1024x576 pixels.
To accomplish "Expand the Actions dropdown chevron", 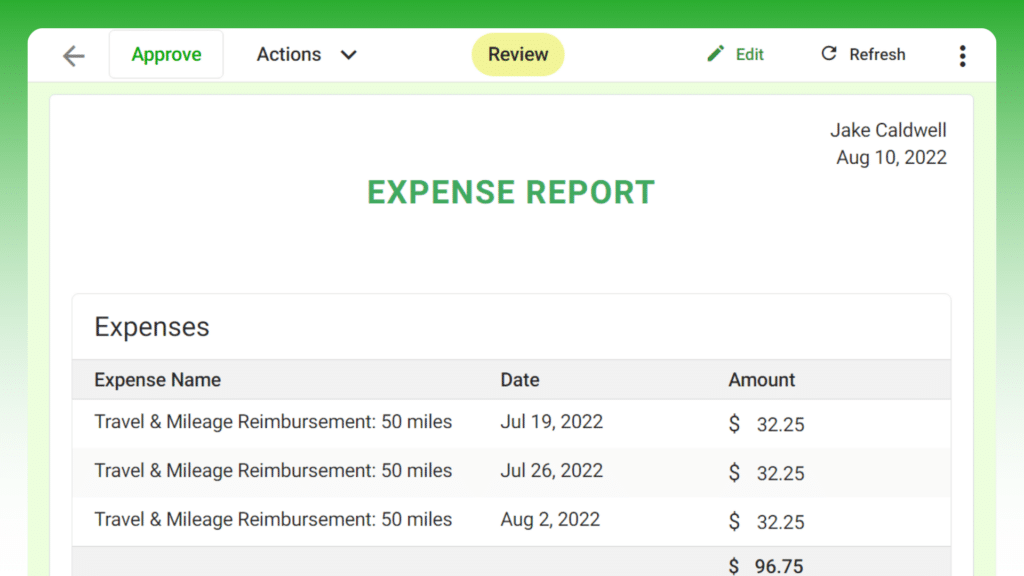I will (349, 55).
